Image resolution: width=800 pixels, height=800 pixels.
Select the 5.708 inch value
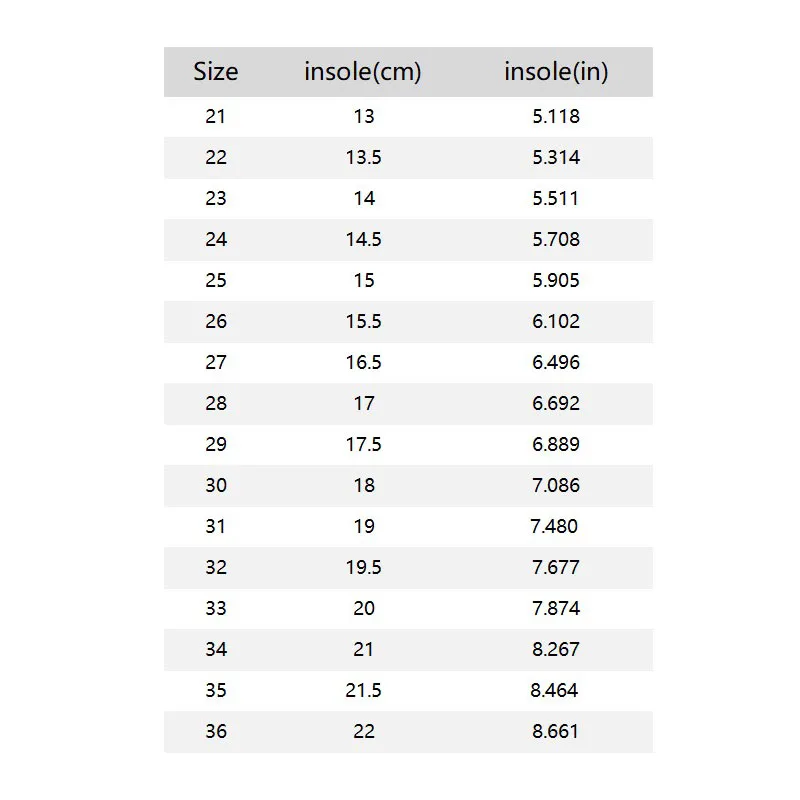point(556,239)
